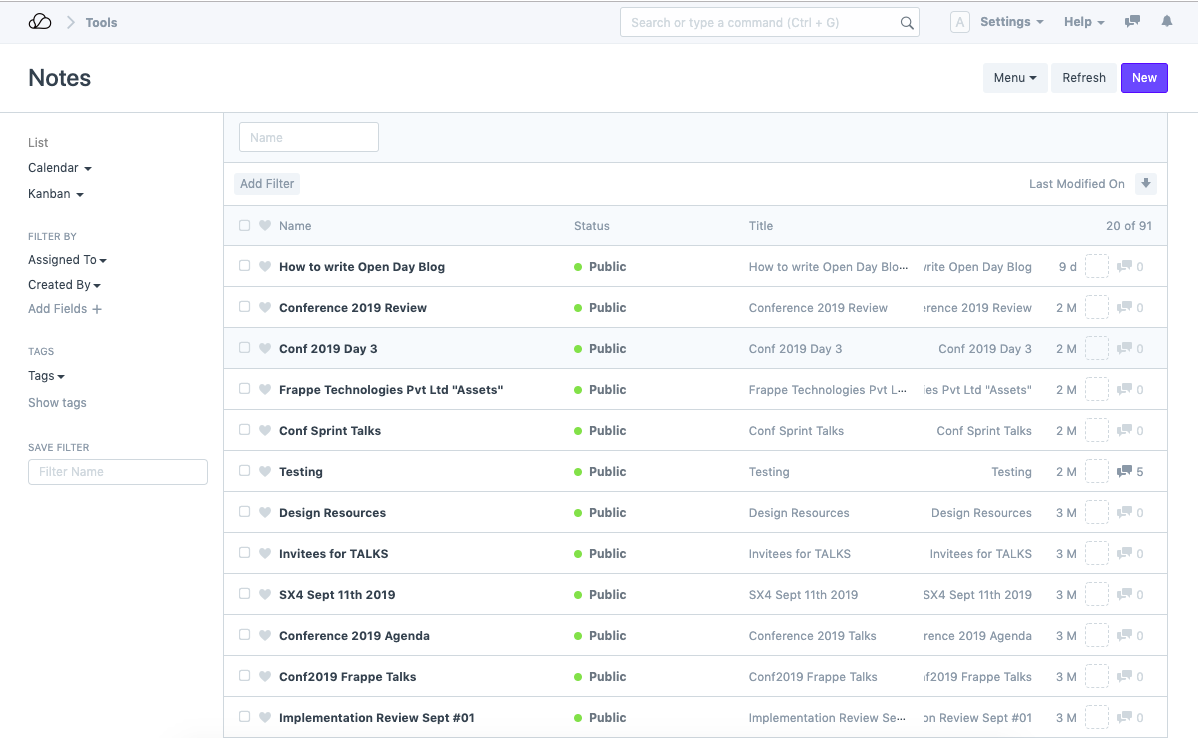Open the Settings menu in navbar
Viewport: 1198px width, 738px height.
pyautogui.click(x=1011, y=22)
